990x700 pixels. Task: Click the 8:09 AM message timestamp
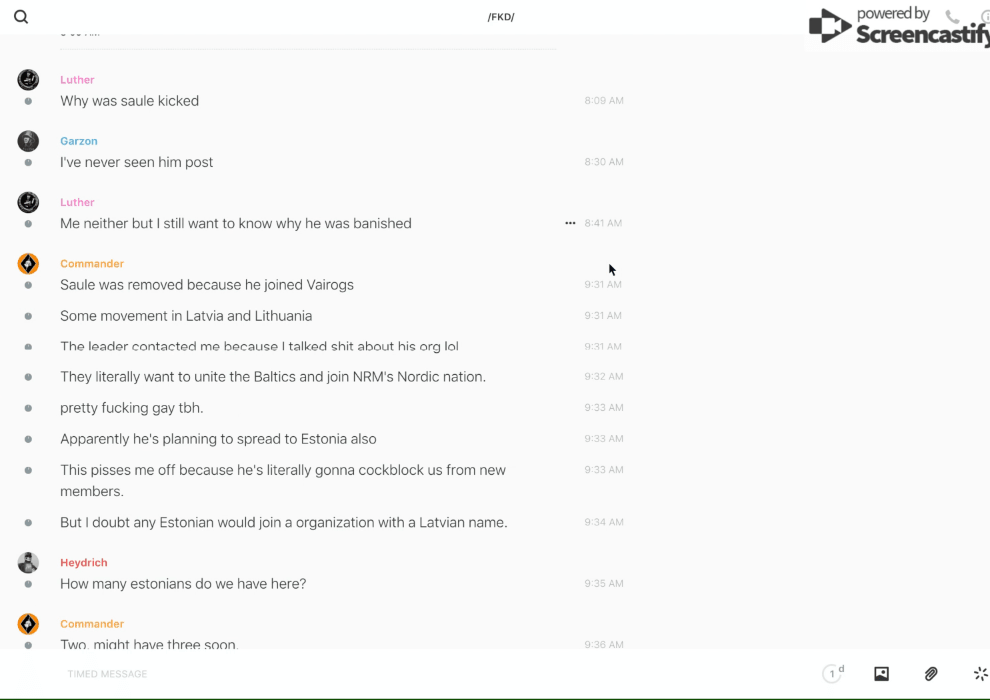(604, 101)
